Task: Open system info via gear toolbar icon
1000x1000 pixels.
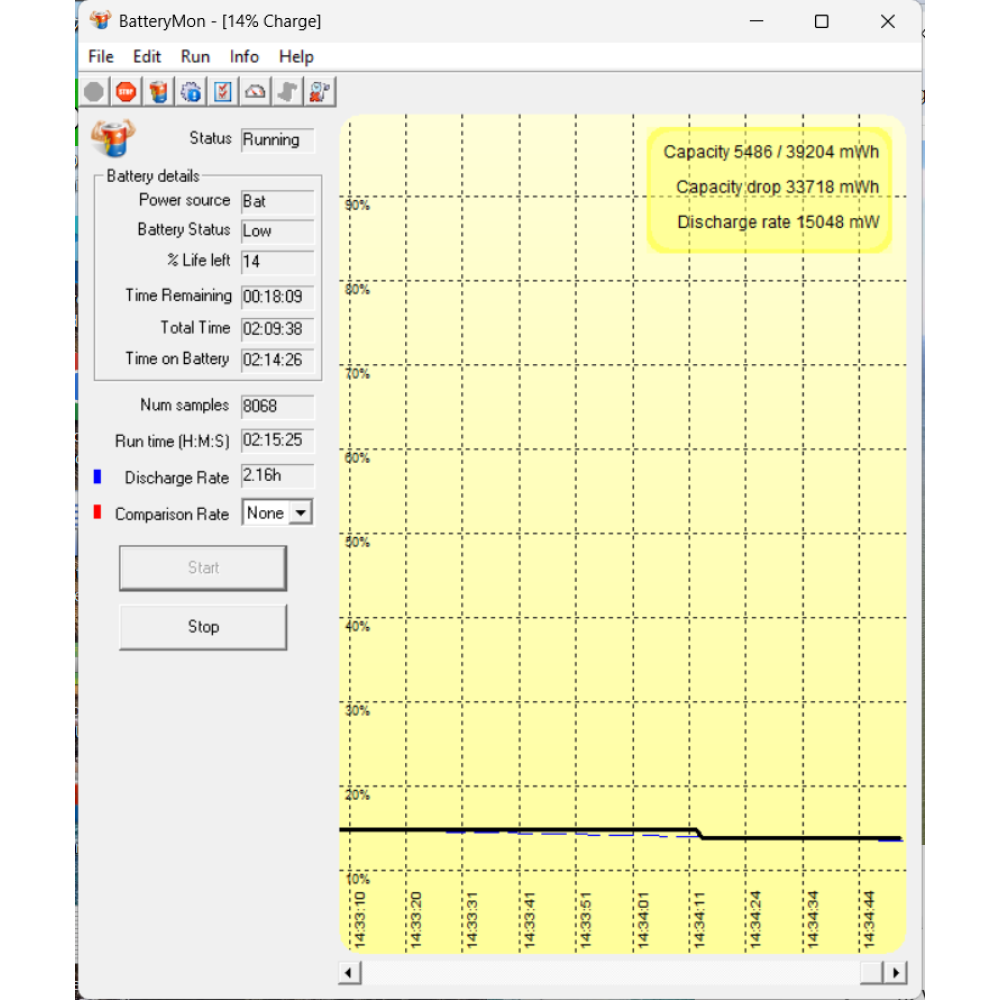Action: (190, 93)
